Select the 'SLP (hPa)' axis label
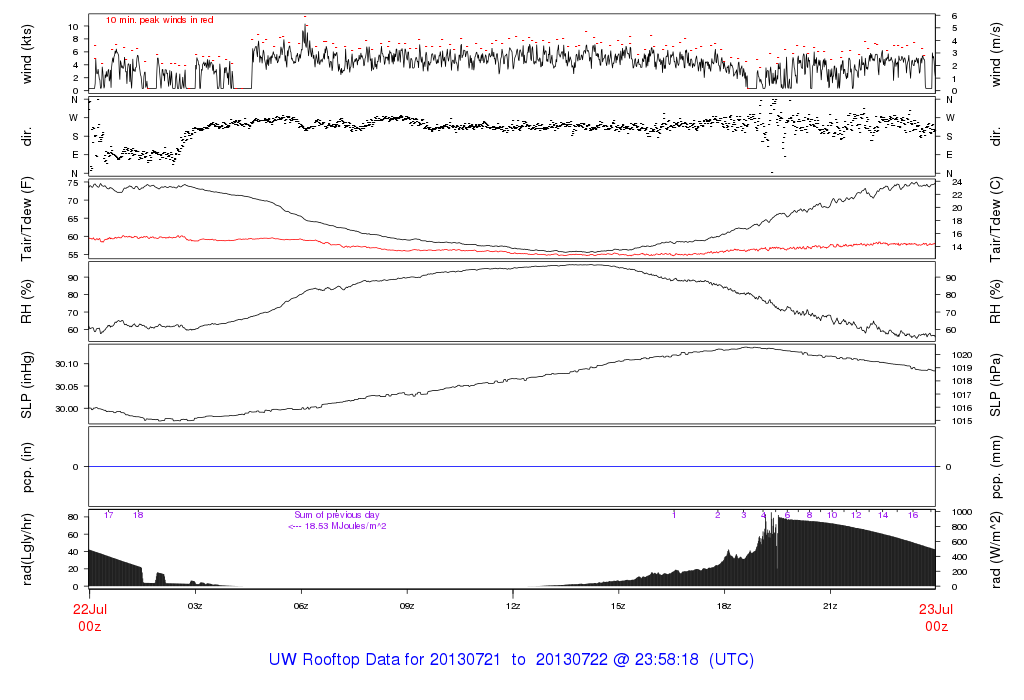This screenshot has height=700, width=1024. click(x=997, y=384)
